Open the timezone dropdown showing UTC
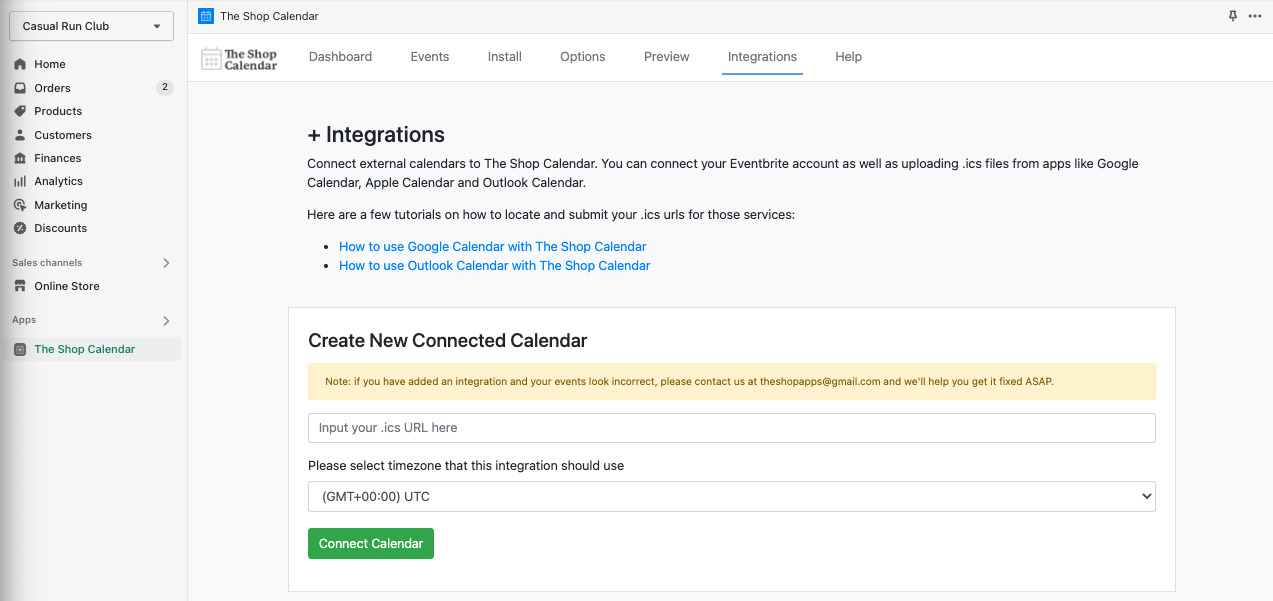 732,496
